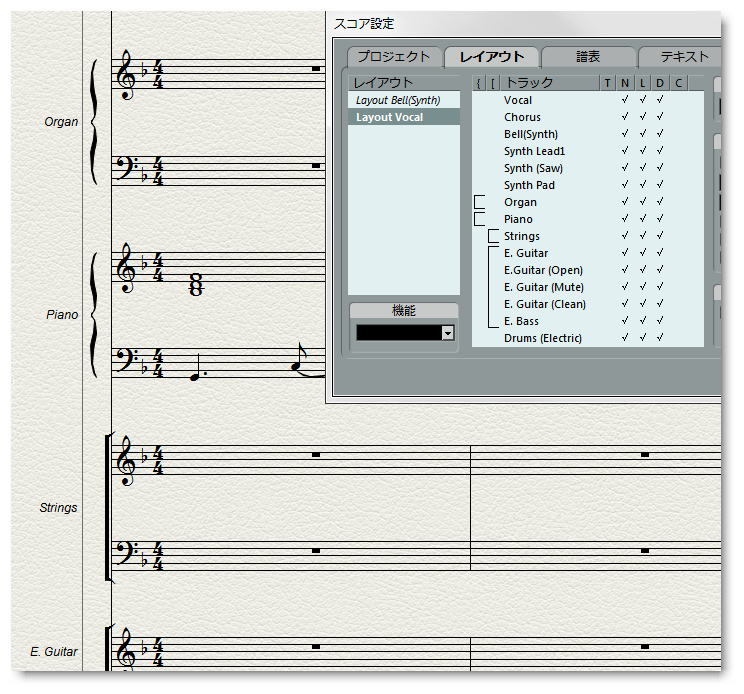Click the Strings staff name in score
The image size is (744, 694).
(58, 508)
